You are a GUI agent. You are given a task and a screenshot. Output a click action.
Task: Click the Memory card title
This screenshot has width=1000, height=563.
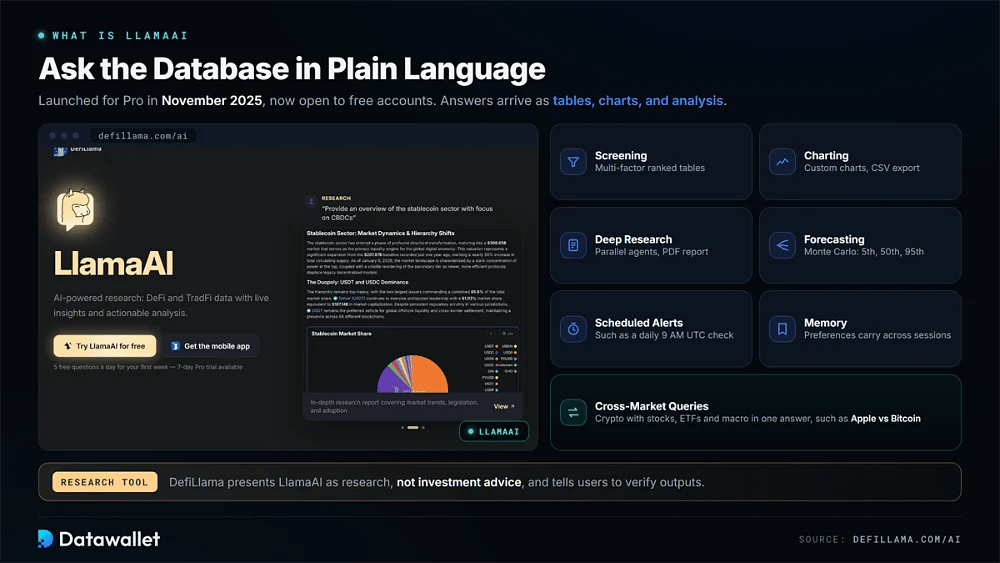pyautogui.click(x=825, y=323)
